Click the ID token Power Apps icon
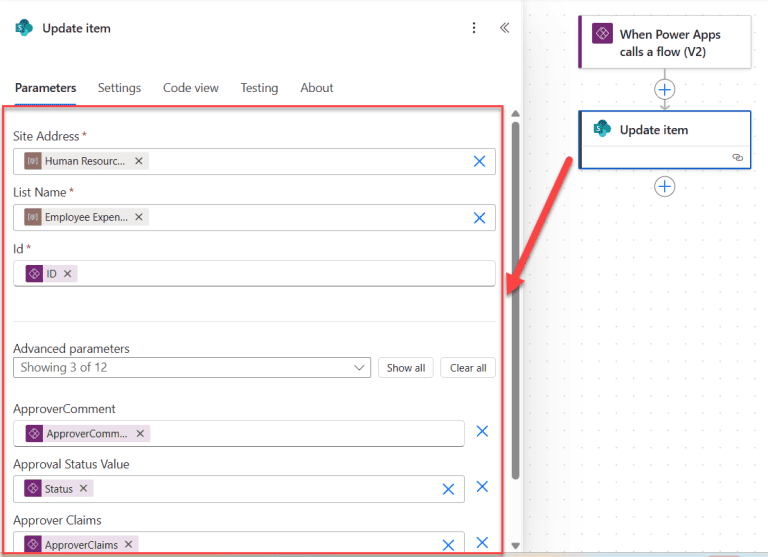The image size is (768, 557). (34, 273)
